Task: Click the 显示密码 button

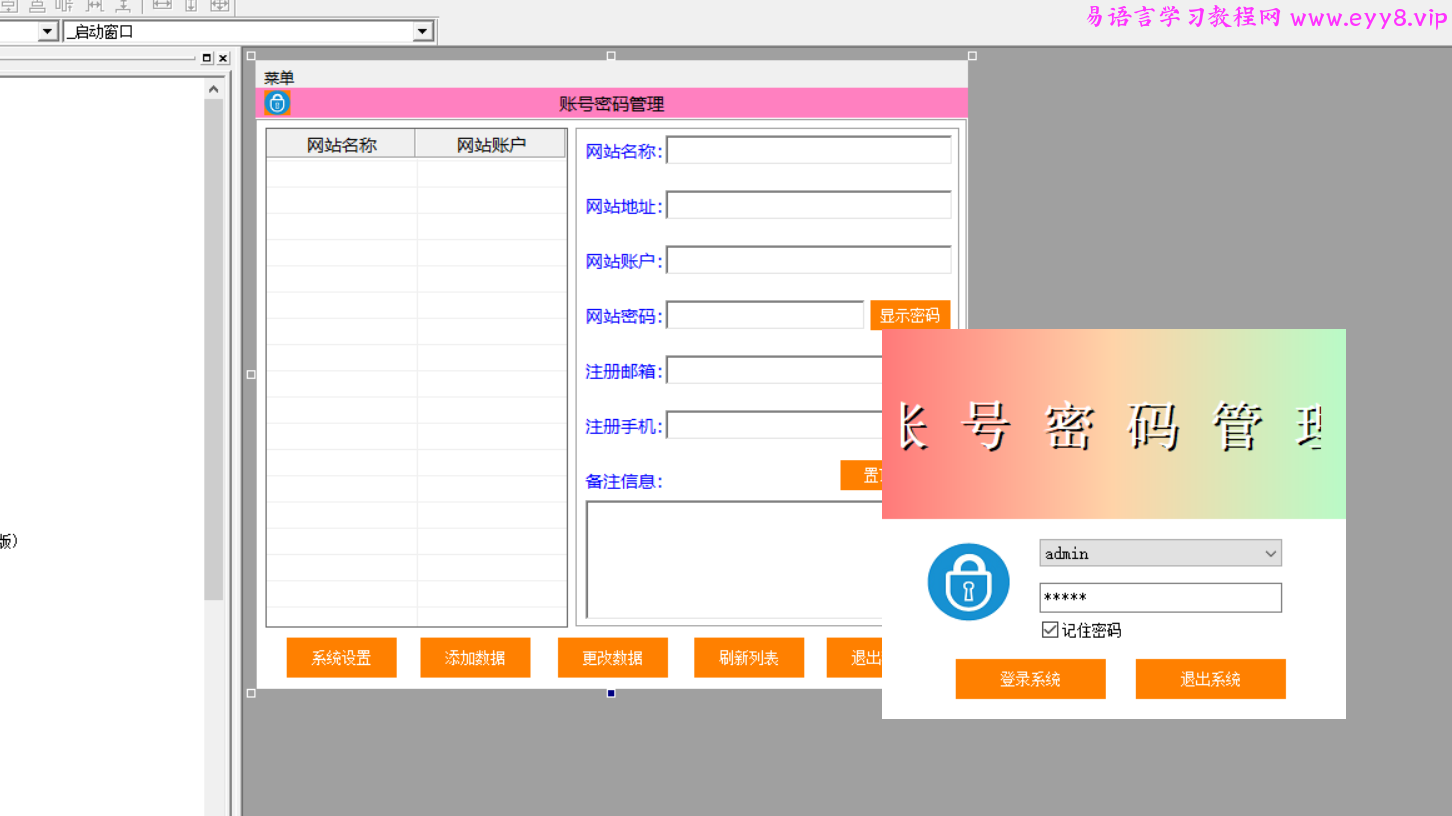Action: pos(910,315)
